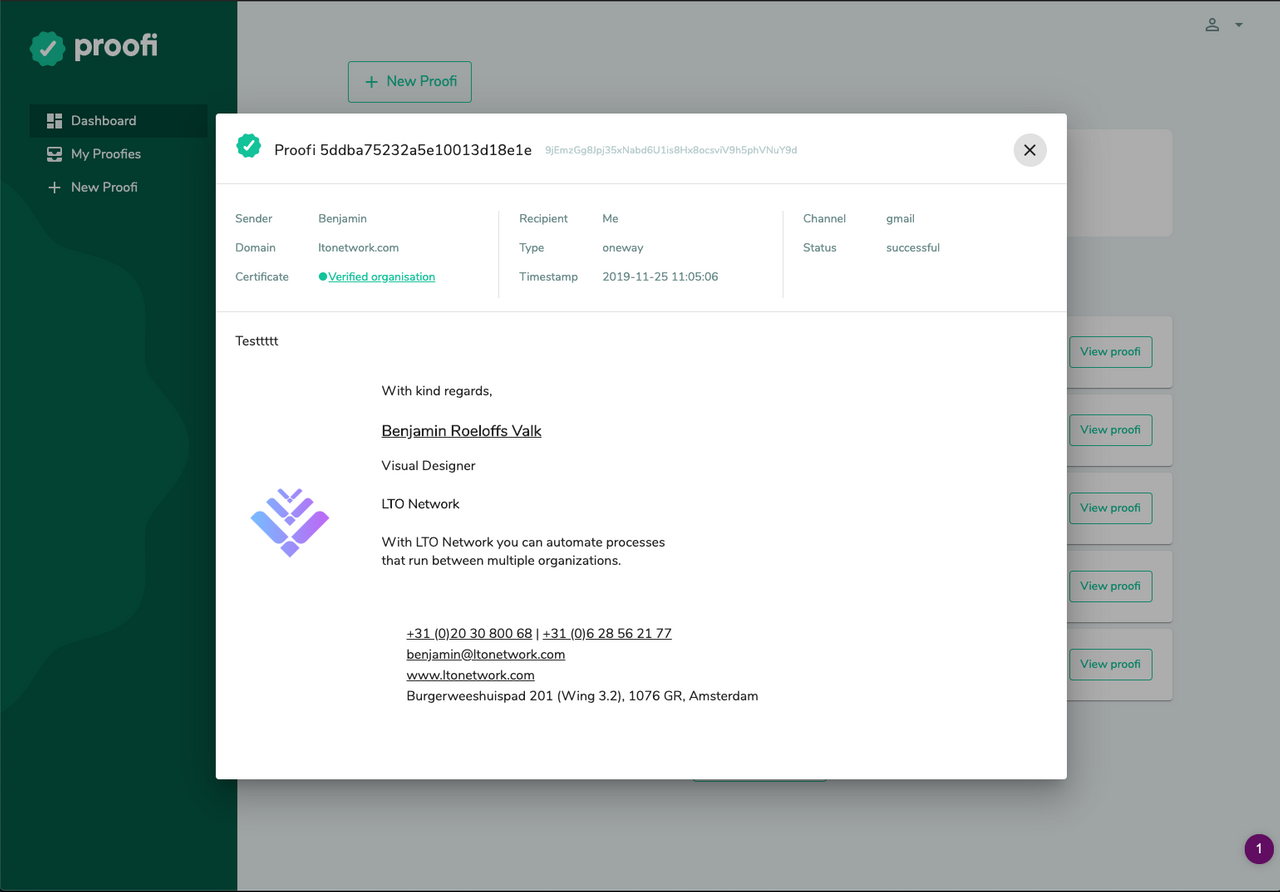Click the Verified organisation link
The image size is (1280, 892).
[x=381, y=277]
